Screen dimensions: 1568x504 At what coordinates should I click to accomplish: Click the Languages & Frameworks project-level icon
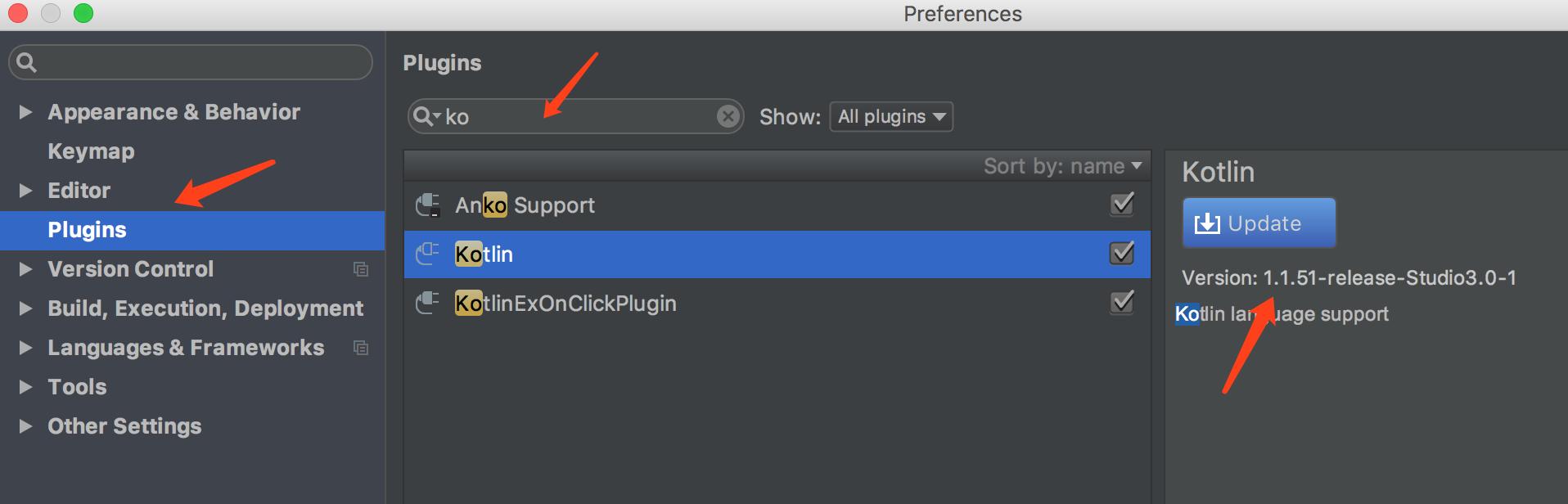coord(361,348)
